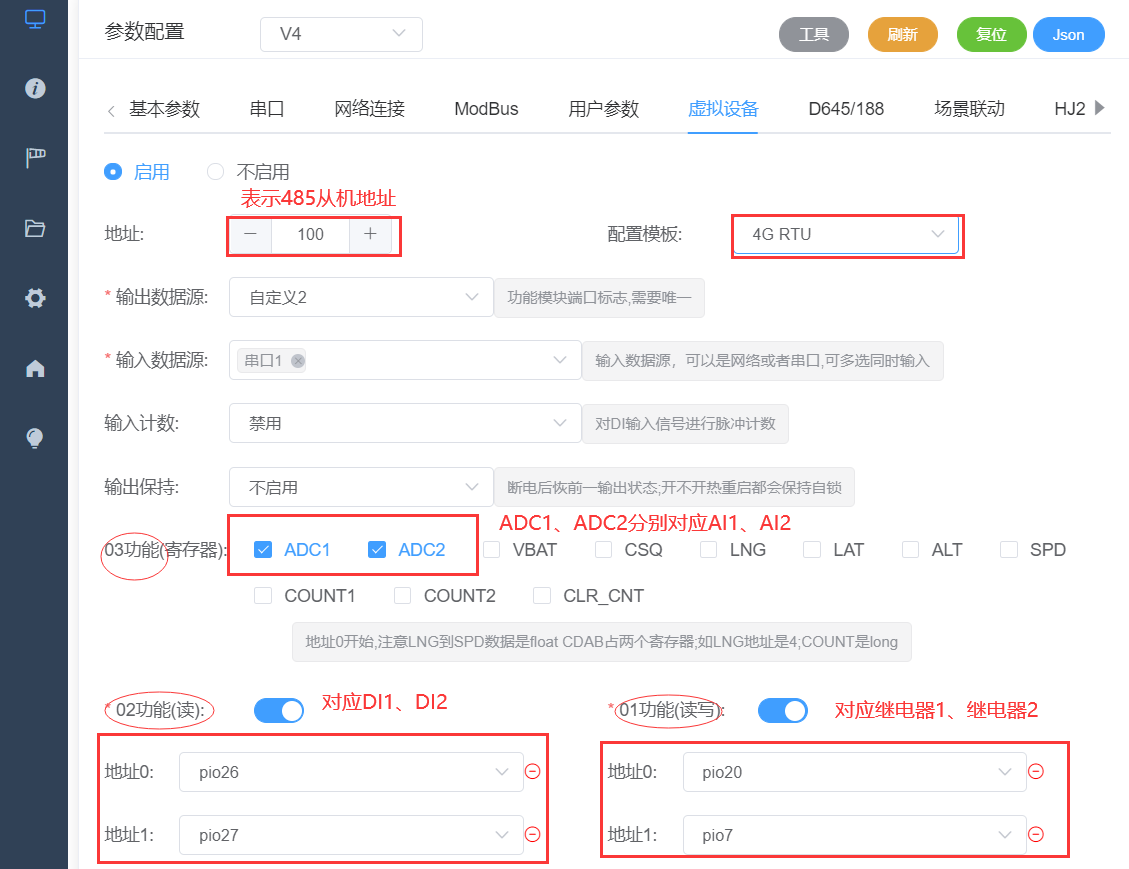1129x869 pixels.
Task: Select the monitor icon in the sidebar
Action: point(33,20)
